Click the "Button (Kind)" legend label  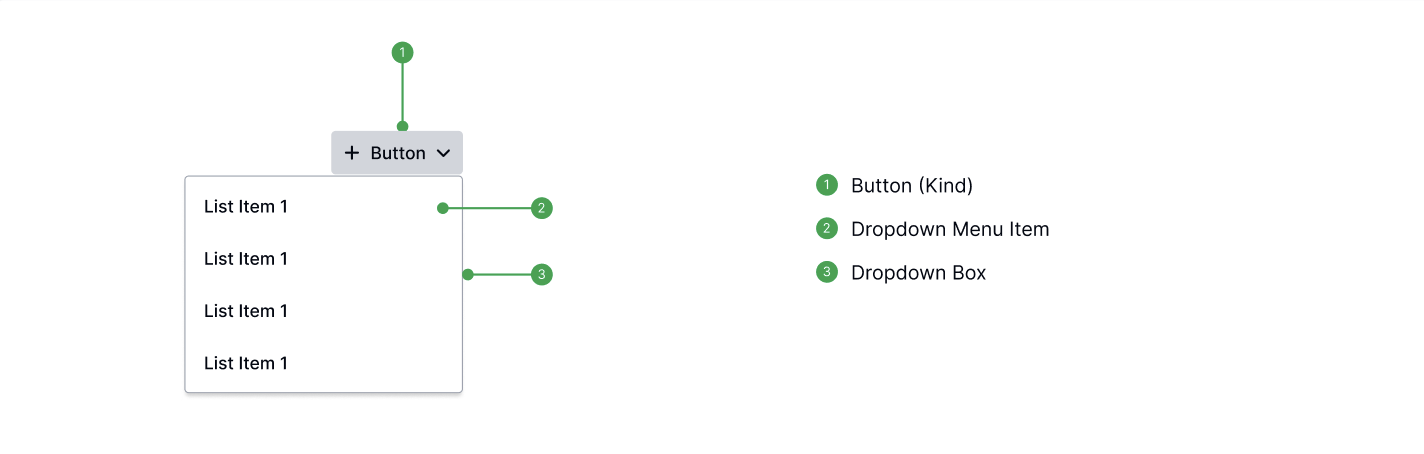click(912, 186)
